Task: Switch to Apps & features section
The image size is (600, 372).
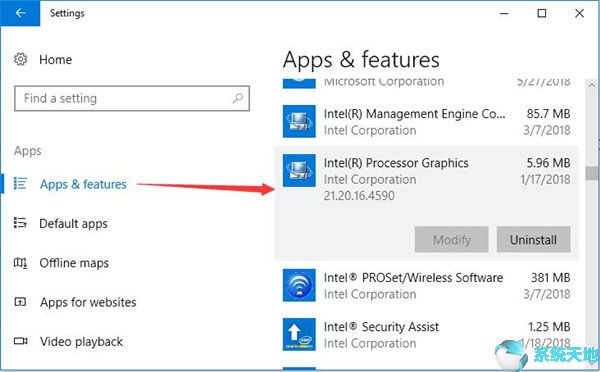Action: tap(83, 184)
